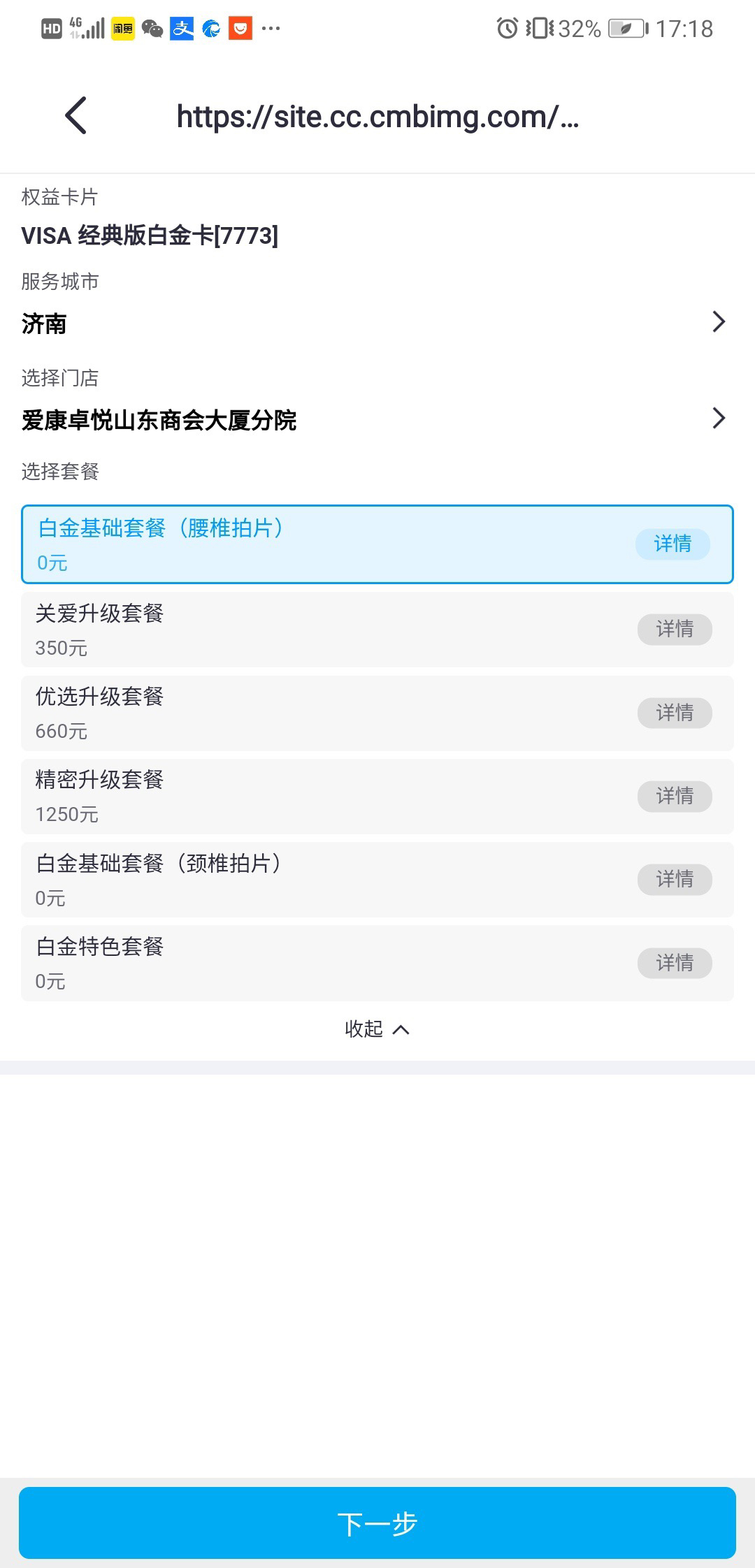The width and height of the screenshot is (755, 1568).
Task: Tap the WeChat icon in status bar
Action: coord(152,29)
